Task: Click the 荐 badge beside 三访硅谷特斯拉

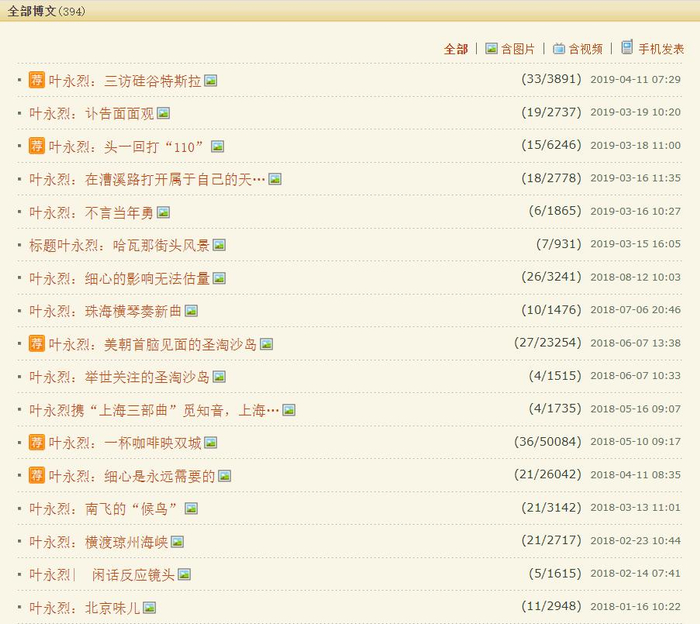Action: (37, 80)
